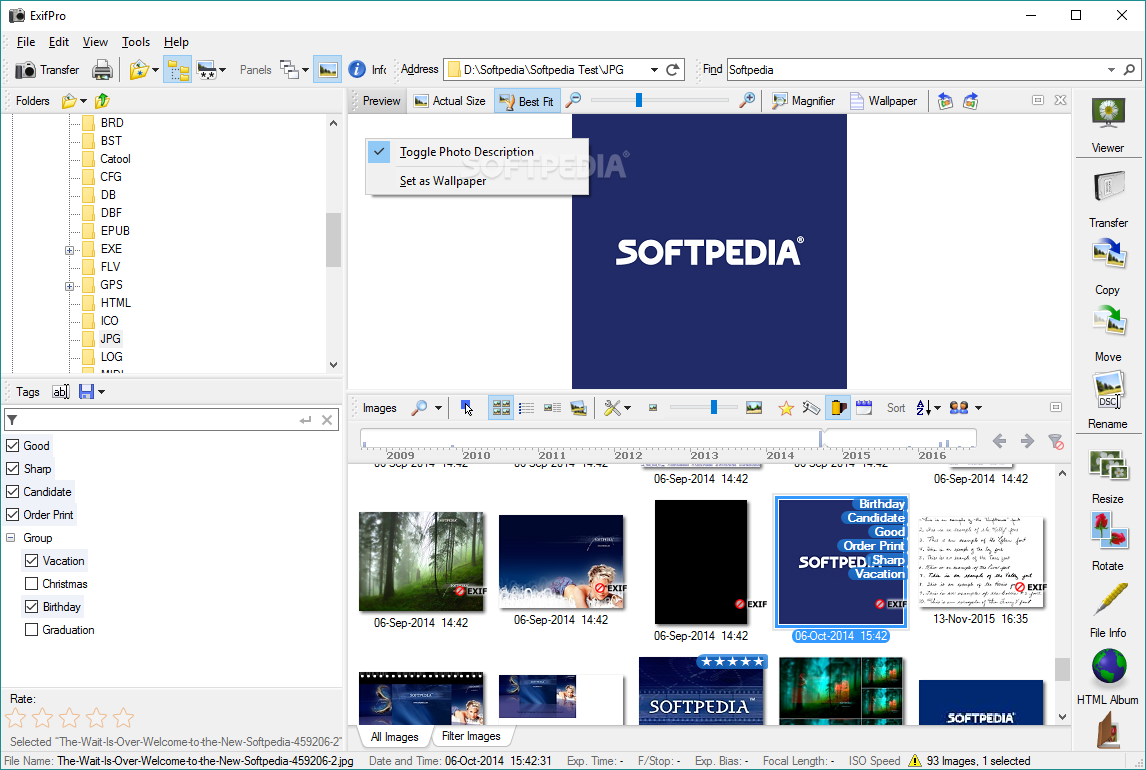Open the Find history dropdown
Viewport: 1146px width, 770px height.
1111,70
